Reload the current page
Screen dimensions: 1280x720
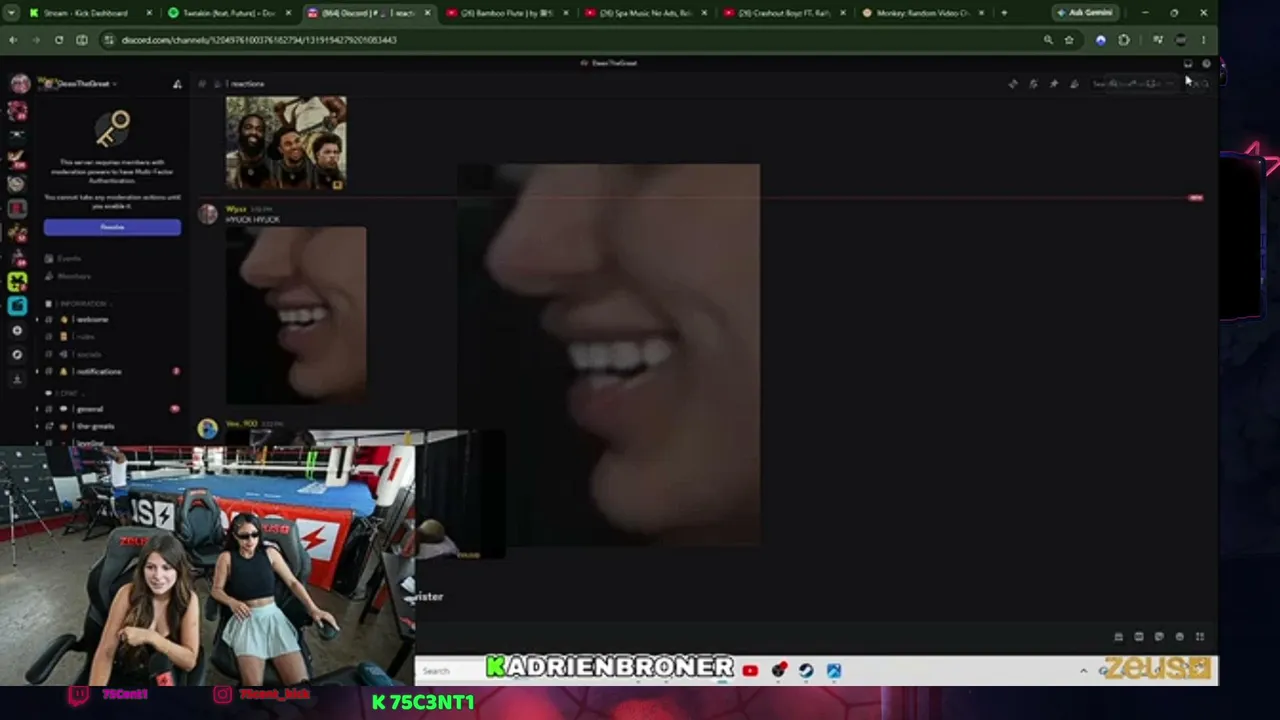59,40
